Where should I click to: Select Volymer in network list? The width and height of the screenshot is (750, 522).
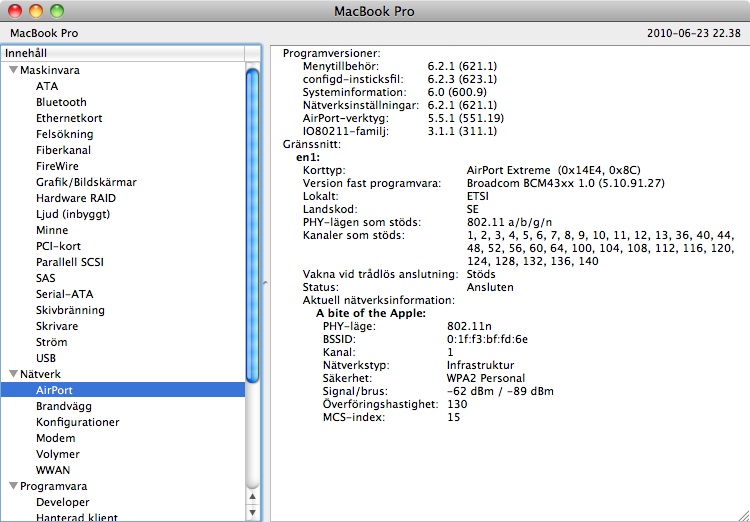click(x=57, y=454)
